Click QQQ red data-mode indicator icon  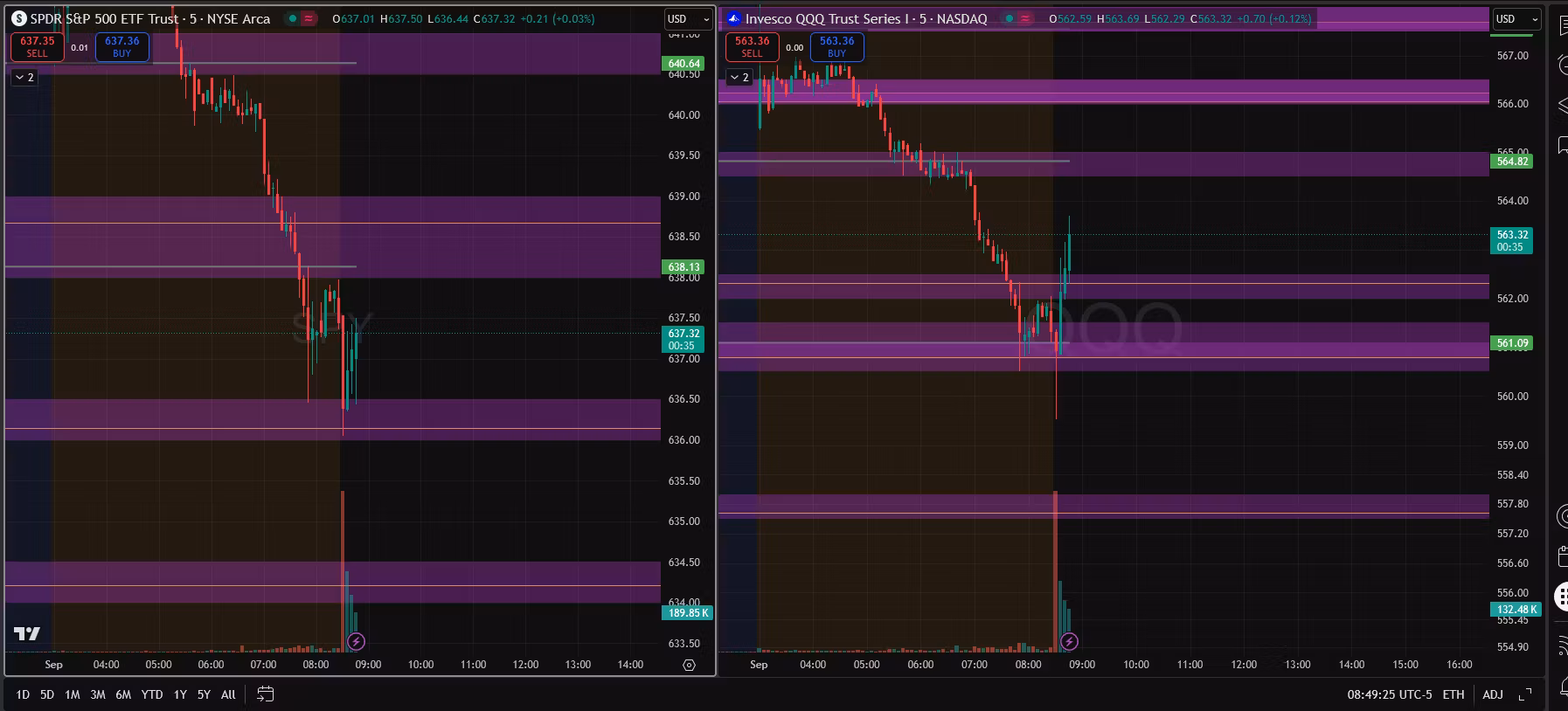[x=1025, y=18]
